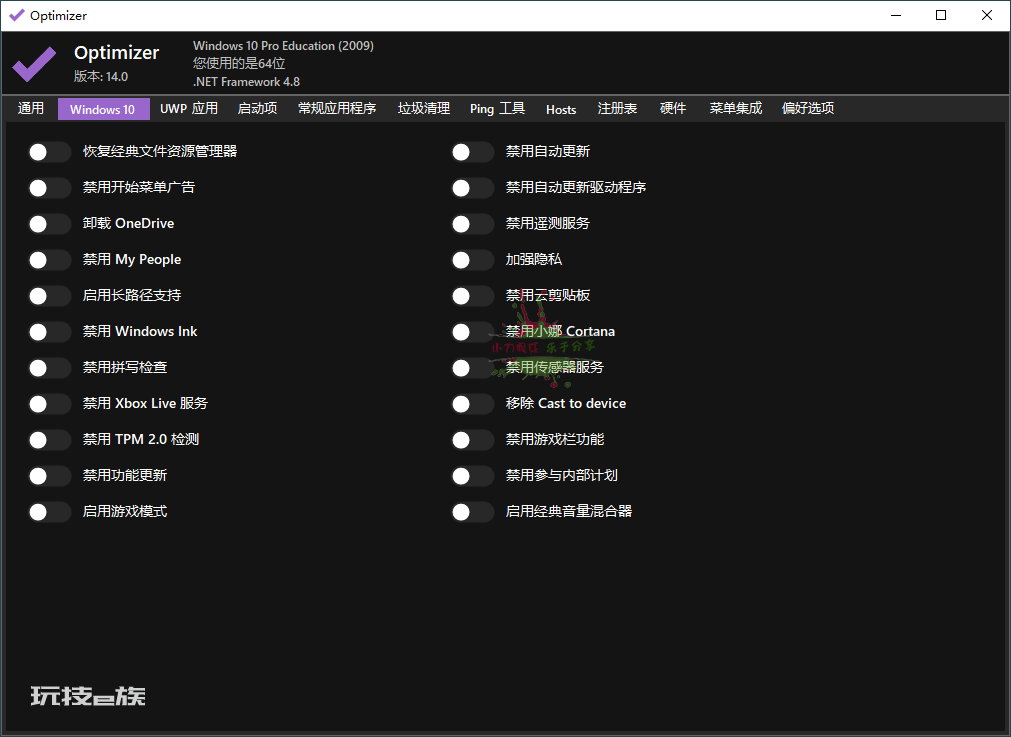Click the 您使用的是64位 text
Image resolution: width=1011 pixels, height=737 pixels.
coord(239,63)
